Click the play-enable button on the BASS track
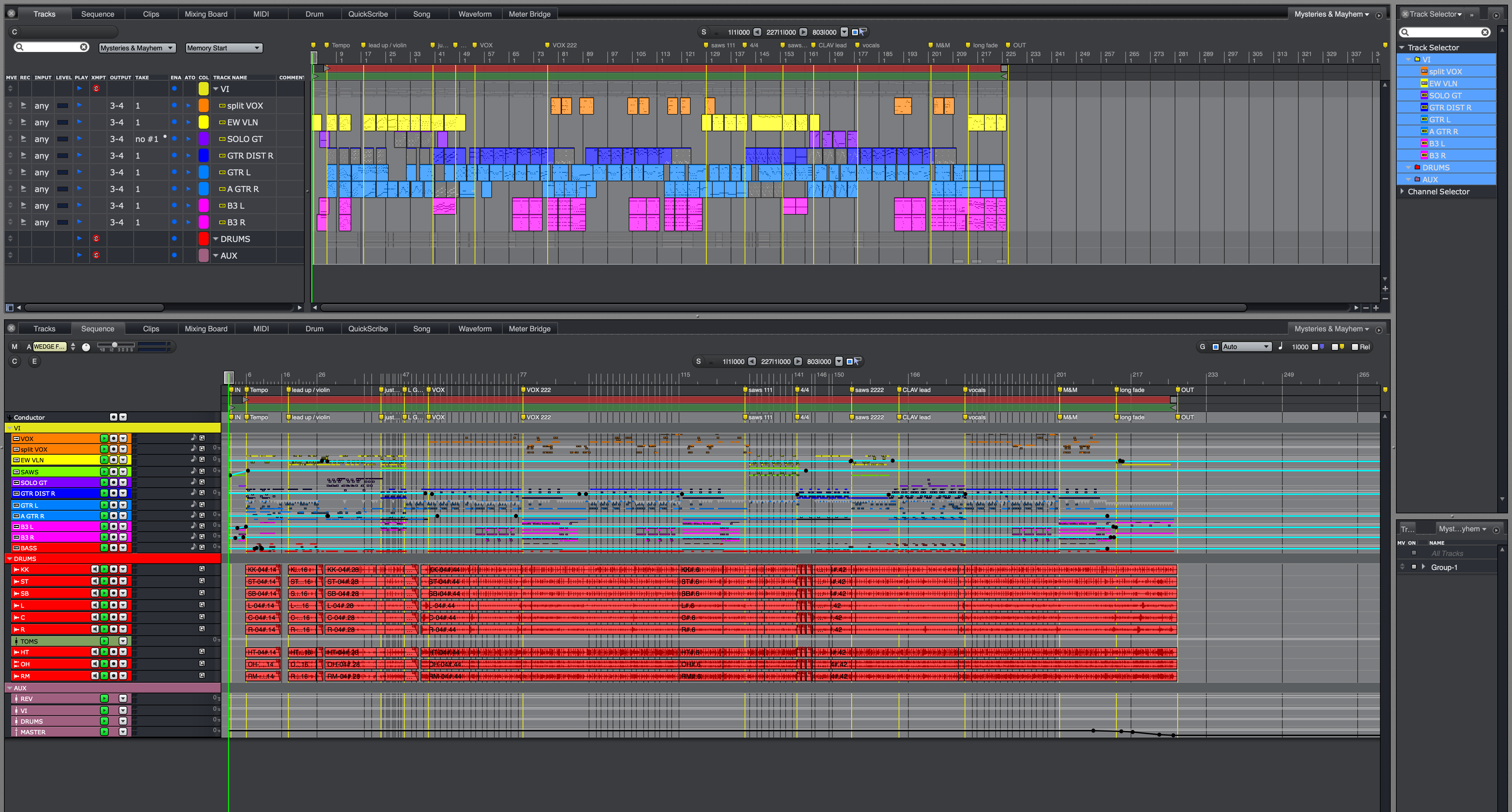Image resolution: width=1512 pixels, height=812 pixels. [104, 548]
